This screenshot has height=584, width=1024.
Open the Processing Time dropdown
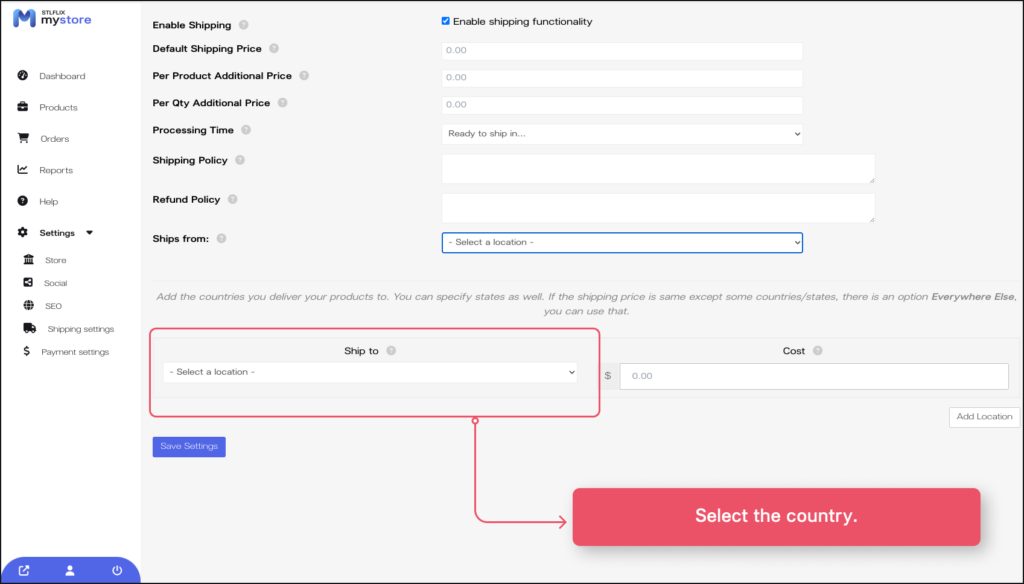[x=622, y=133]
